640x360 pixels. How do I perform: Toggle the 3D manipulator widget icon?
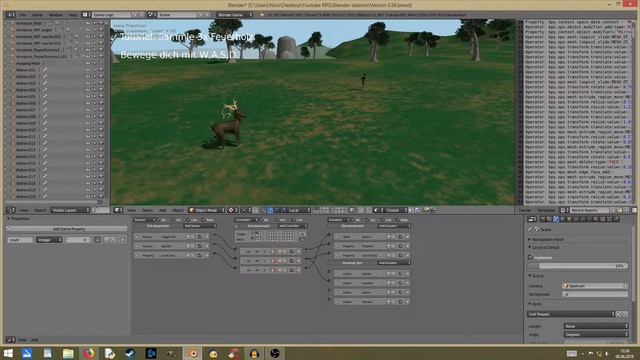coord(264,210)
